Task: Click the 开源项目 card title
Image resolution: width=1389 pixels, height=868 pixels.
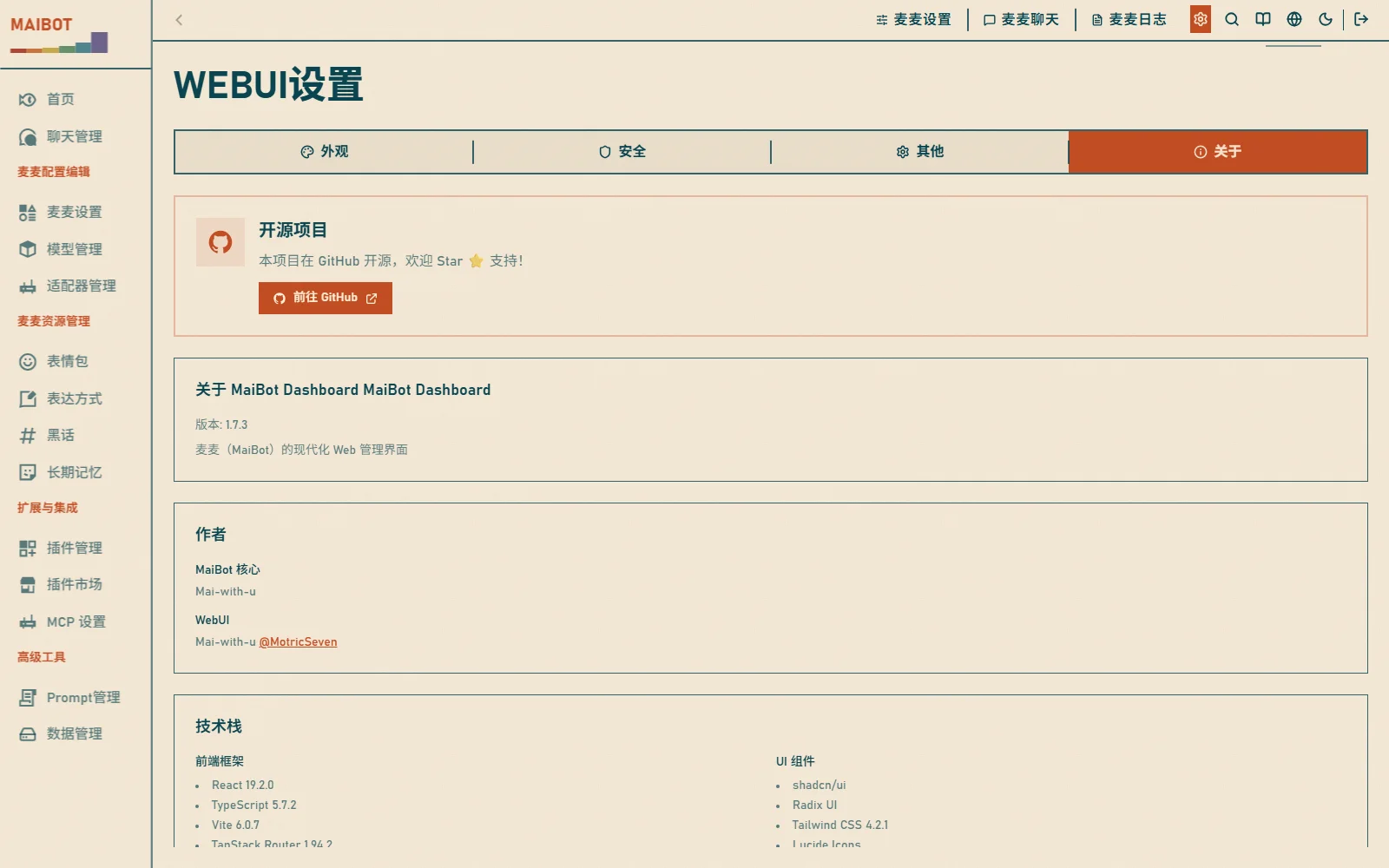Action: [x=293, y=230]
